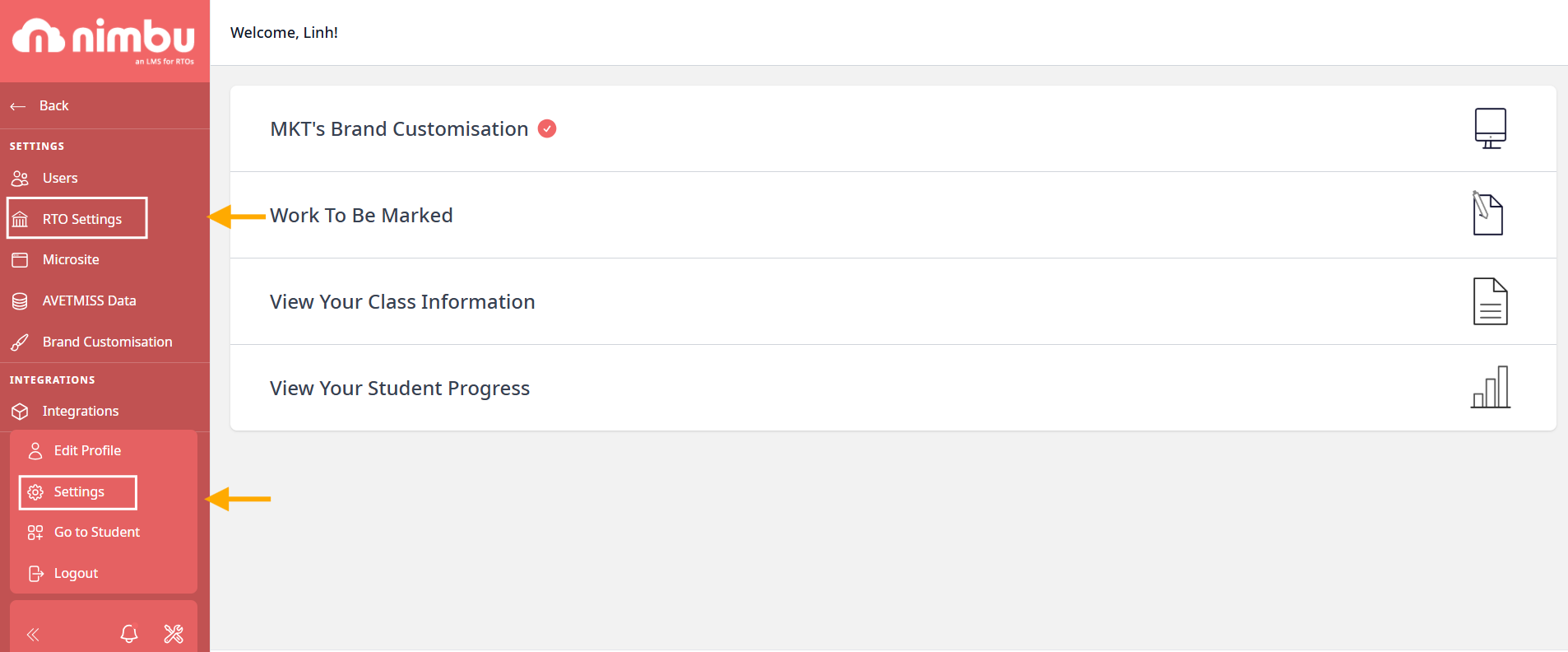The width and height of the screenshot is (1568, 652).
Task: Click the marking document icon beside Work To Be Marked
Action: [x=1487, y=214]
